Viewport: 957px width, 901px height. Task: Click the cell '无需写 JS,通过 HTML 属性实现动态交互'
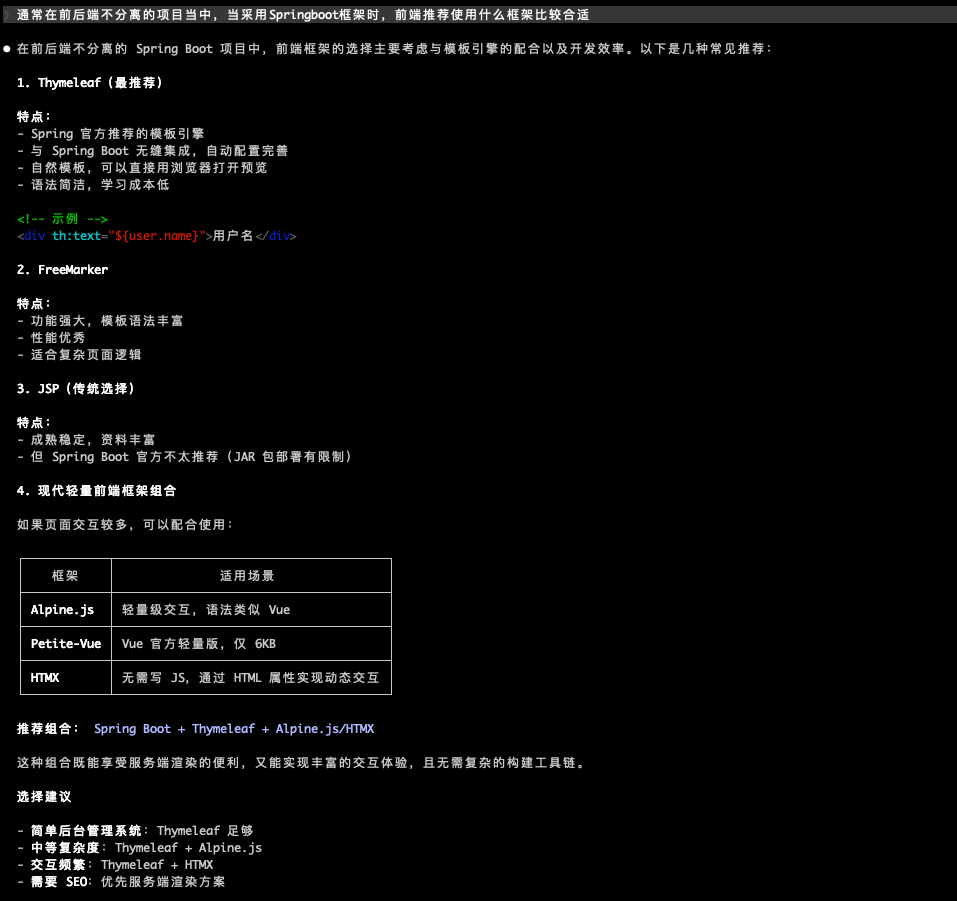tap(251, 678)
